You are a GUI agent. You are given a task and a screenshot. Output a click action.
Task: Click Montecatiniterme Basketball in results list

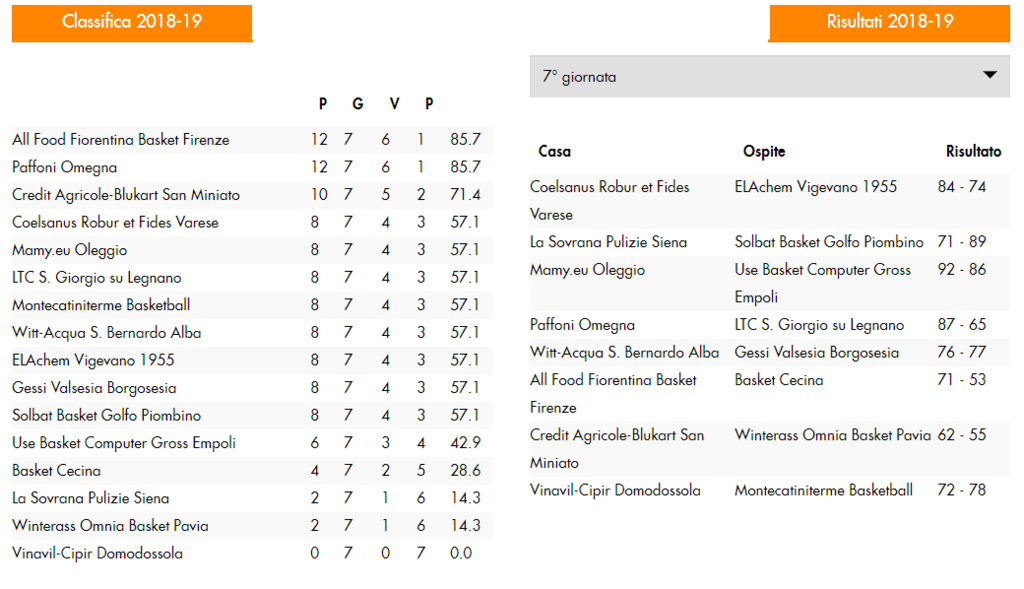(824, 490)
